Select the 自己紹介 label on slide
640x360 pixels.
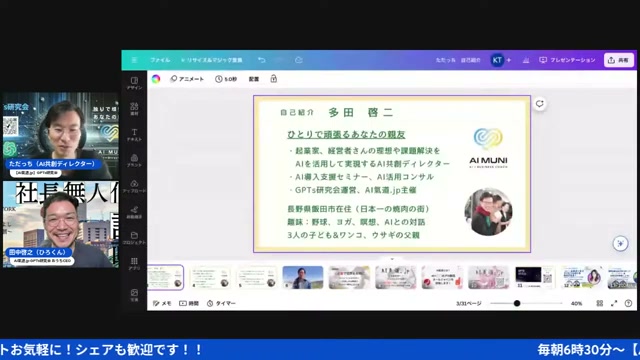[297, 112]
